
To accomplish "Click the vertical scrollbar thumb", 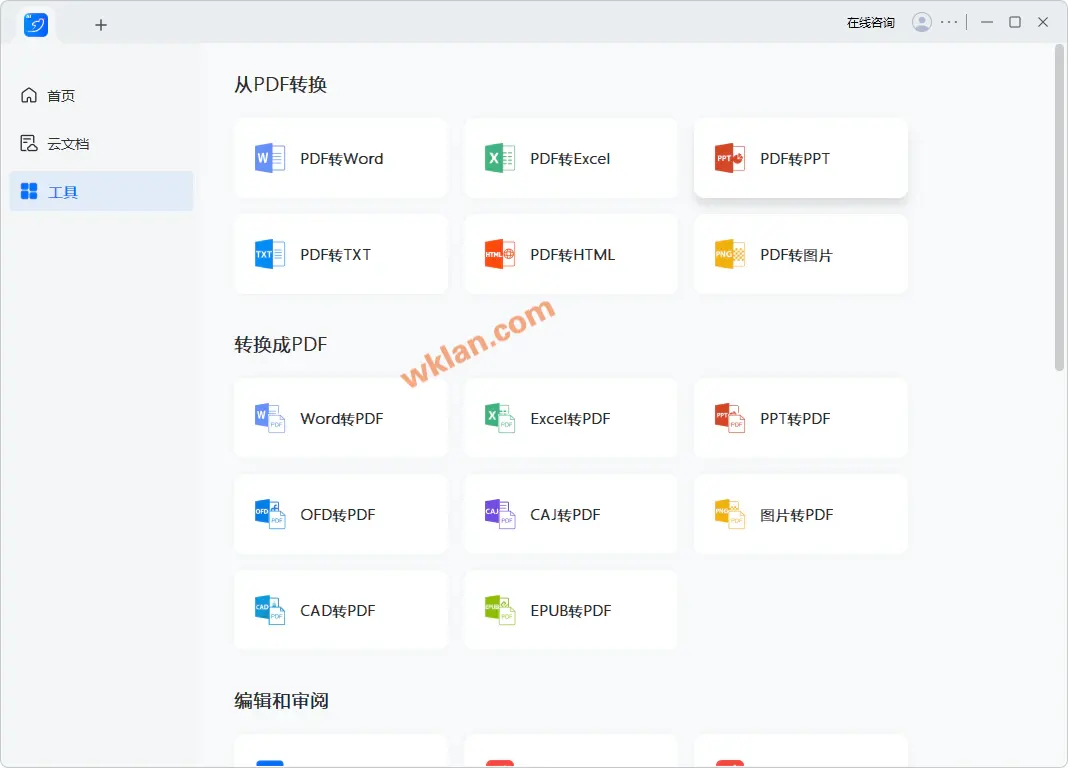I will point(1059,208).
